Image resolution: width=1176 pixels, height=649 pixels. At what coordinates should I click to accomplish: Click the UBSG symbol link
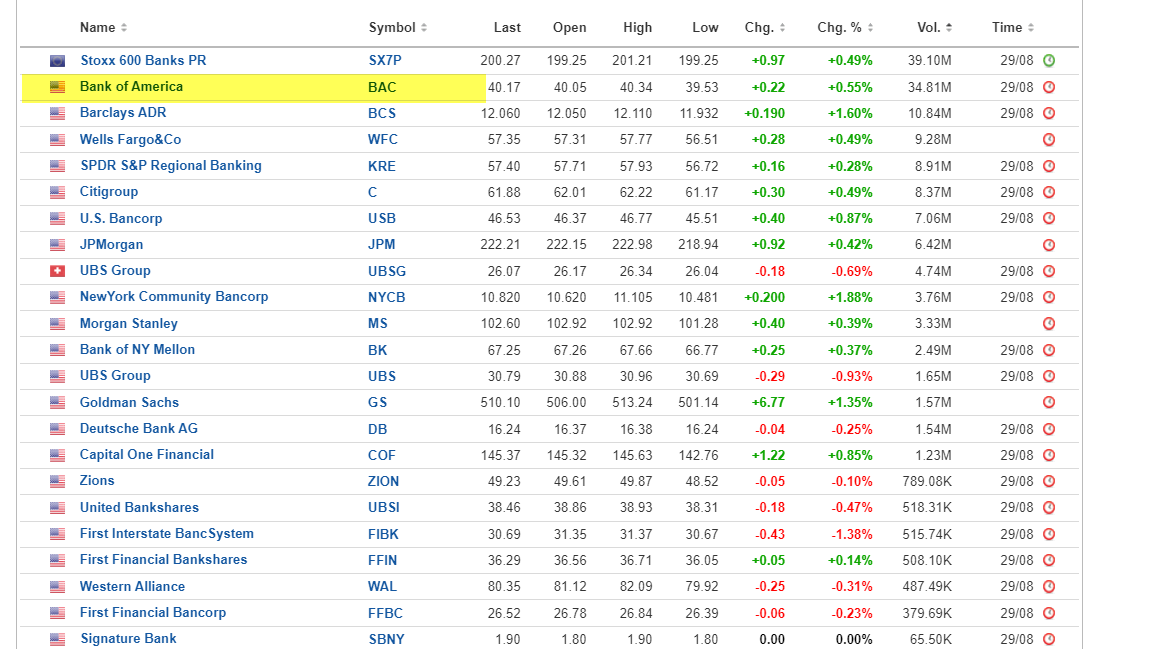click(x=387, y=271)
